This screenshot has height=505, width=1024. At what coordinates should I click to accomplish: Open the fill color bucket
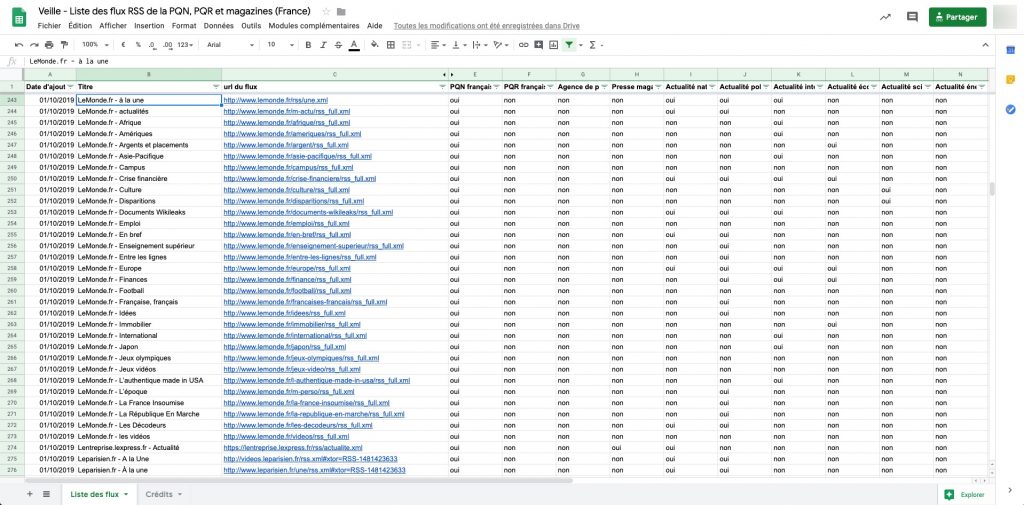tap(374, 45)
